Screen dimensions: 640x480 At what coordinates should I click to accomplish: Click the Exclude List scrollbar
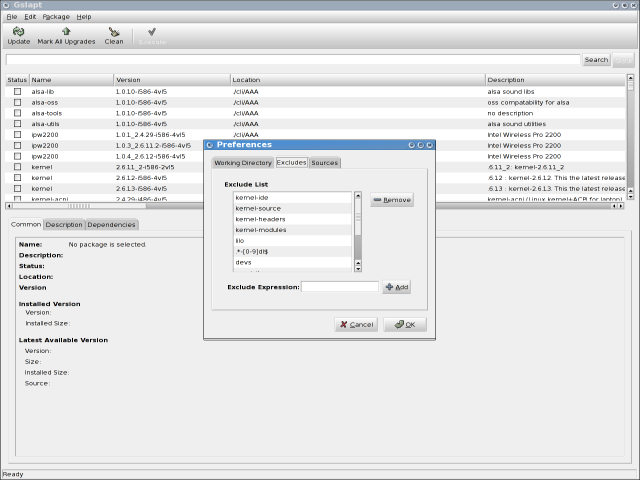coord(357,230)
